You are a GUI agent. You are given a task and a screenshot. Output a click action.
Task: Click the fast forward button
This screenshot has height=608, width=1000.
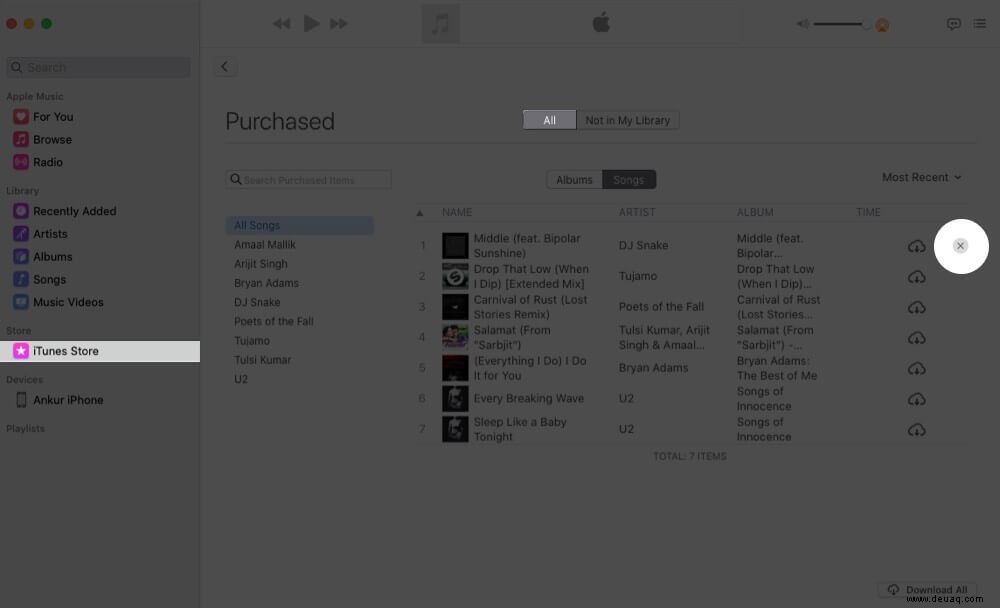[x=339, y=24]
